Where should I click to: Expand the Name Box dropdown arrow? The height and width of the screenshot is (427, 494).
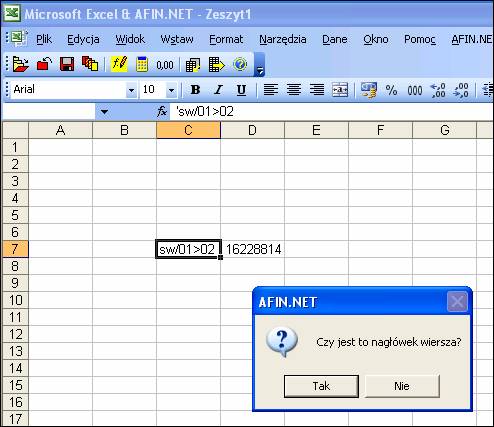104,112
